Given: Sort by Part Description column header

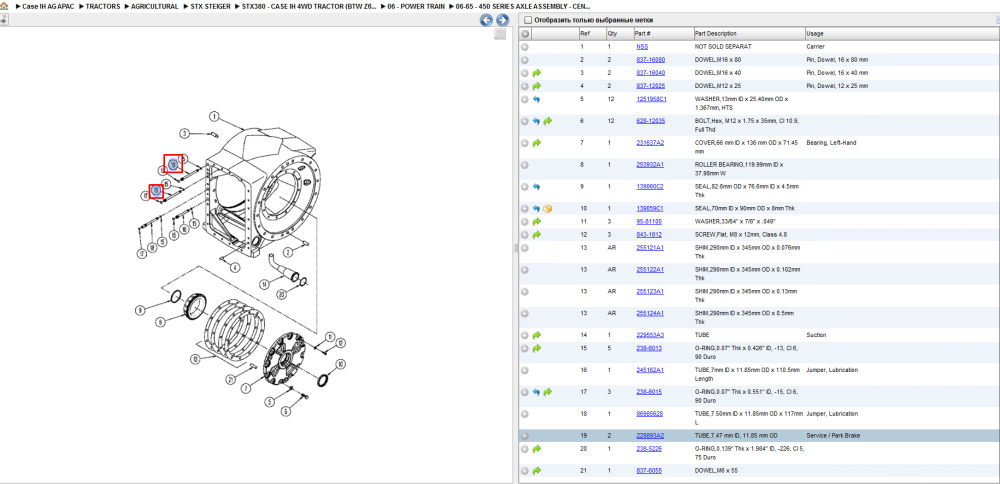Looking at the screenshot, I should click(x=749, y=33).
